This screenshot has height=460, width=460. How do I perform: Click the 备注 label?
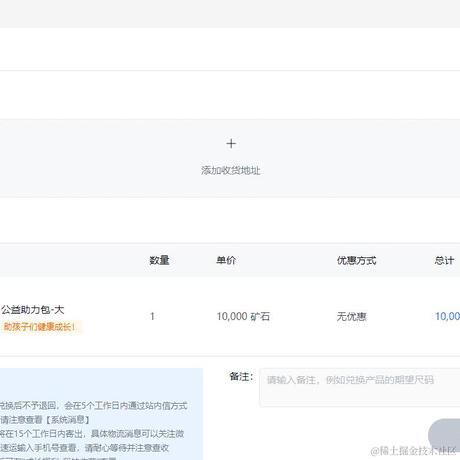coord(241,377)
